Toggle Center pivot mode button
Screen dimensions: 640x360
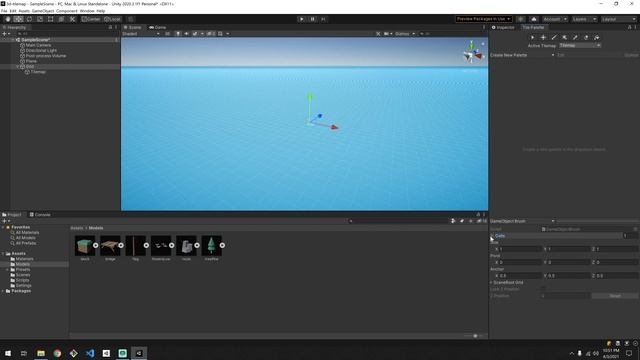coord(91,19)
